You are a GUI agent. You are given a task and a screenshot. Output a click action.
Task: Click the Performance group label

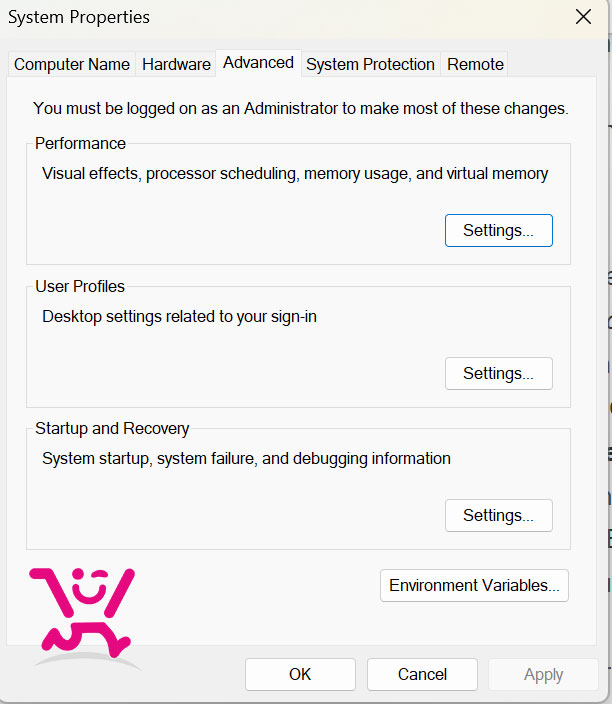tap(80, 144)
